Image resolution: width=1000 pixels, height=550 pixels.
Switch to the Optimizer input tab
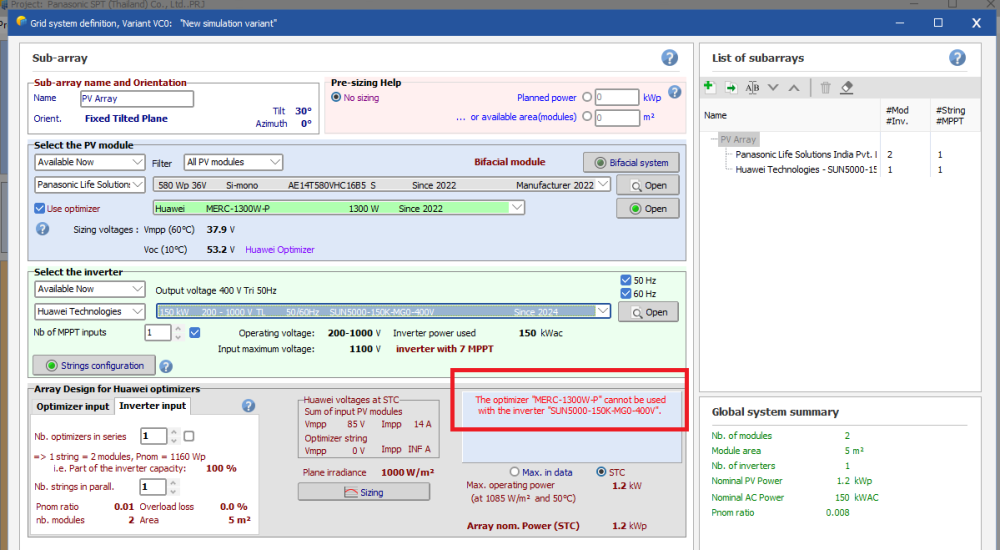(x=72, y=406)
